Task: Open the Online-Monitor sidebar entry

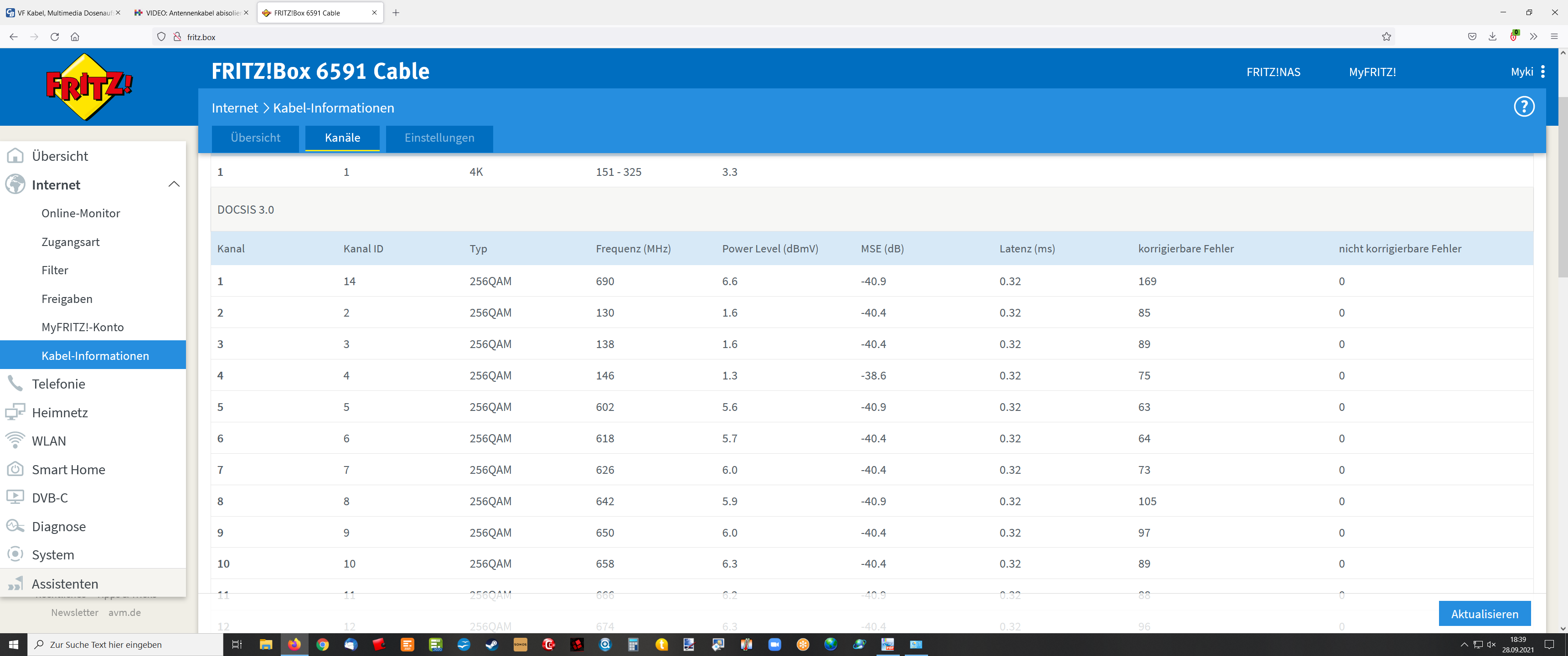Action: pos(80,213)
